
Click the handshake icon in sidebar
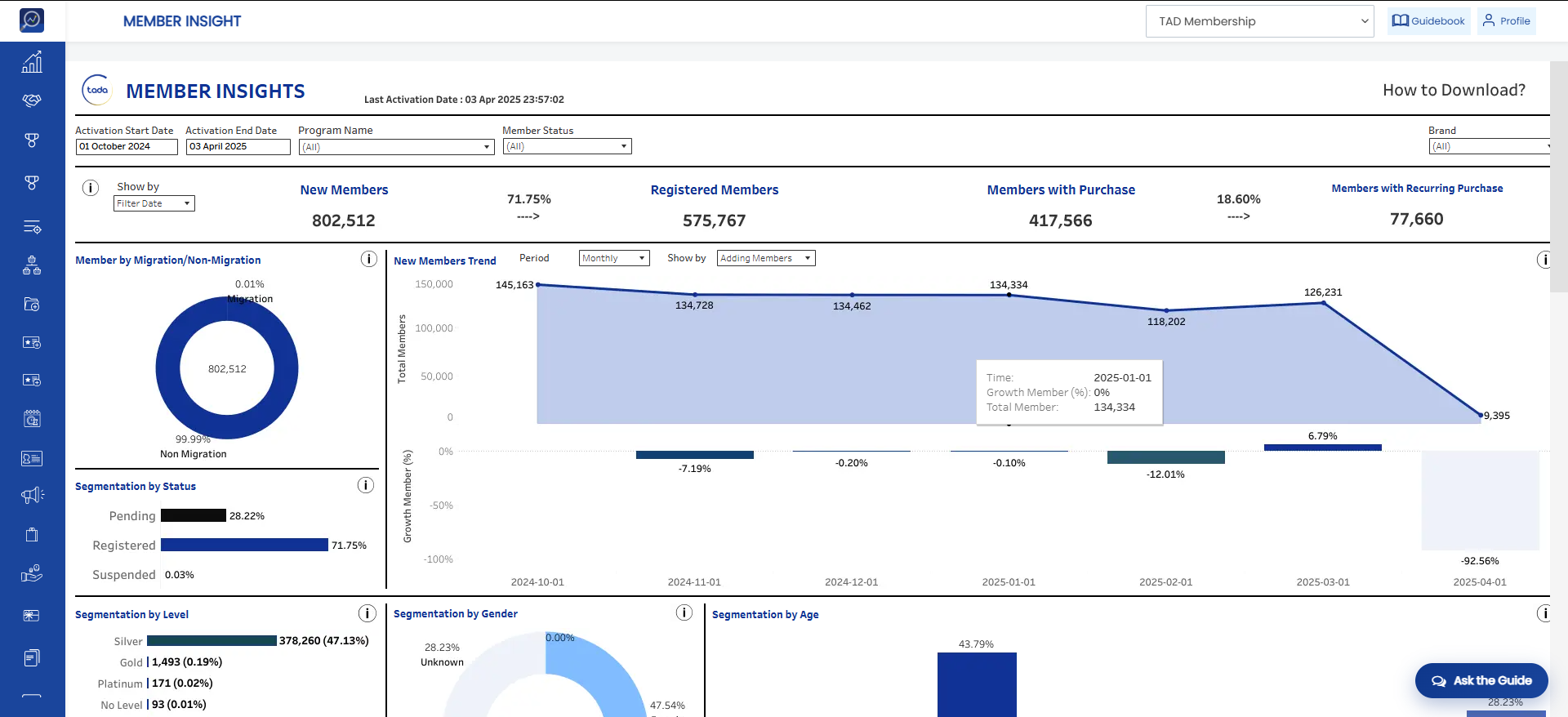32,100
